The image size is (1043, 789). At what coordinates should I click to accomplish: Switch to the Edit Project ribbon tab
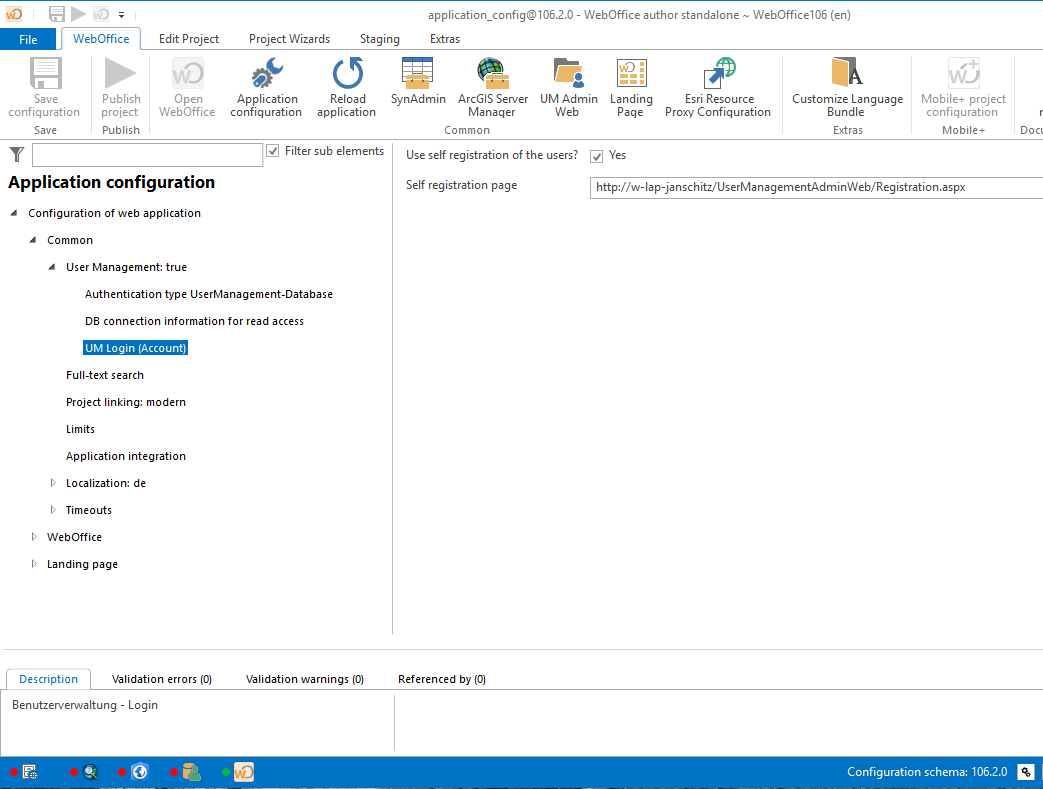[x=189, y=39]
